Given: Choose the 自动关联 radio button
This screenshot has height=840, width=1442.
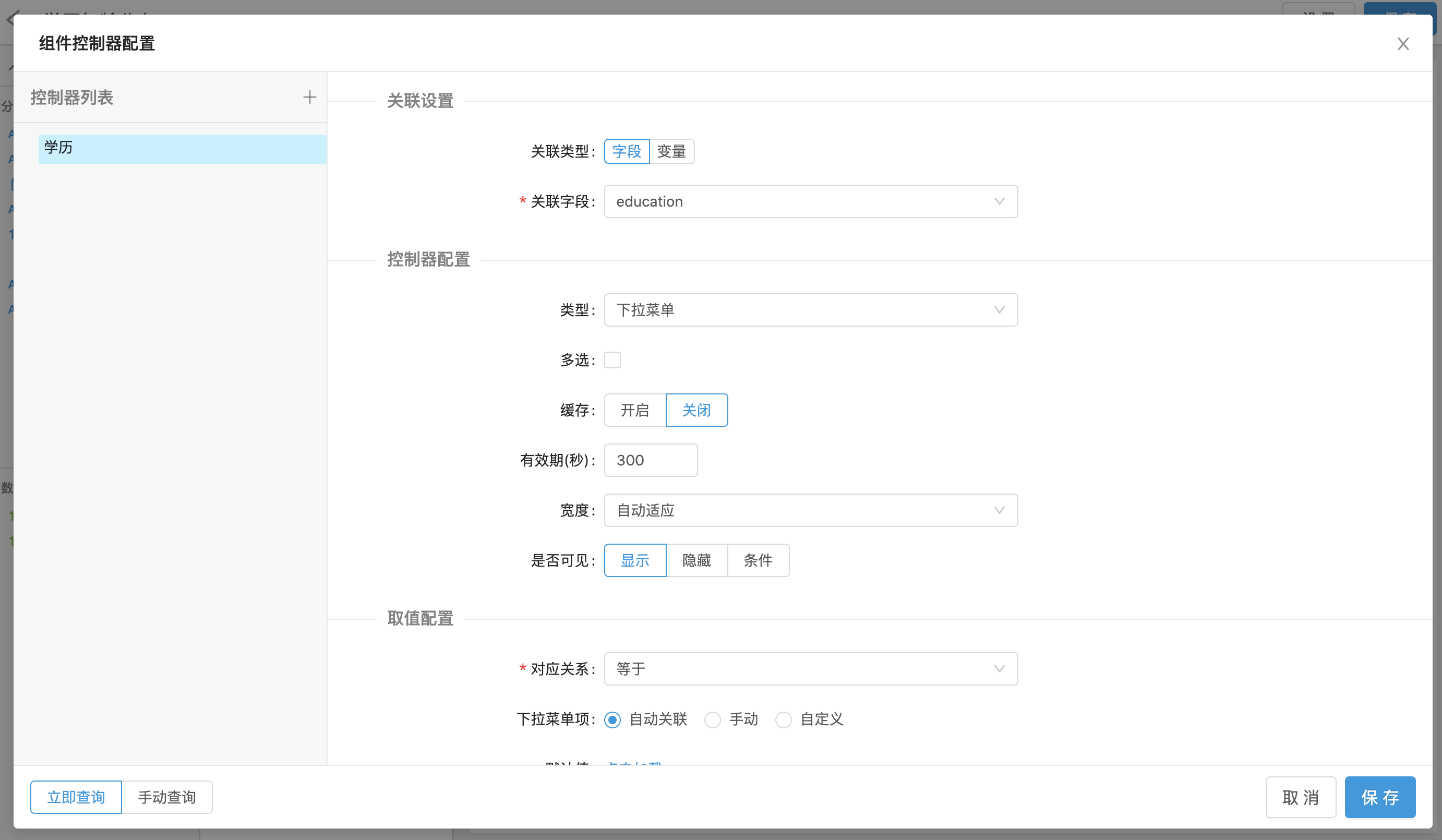Looking at the screenshot, I should [x=612, y=719].
